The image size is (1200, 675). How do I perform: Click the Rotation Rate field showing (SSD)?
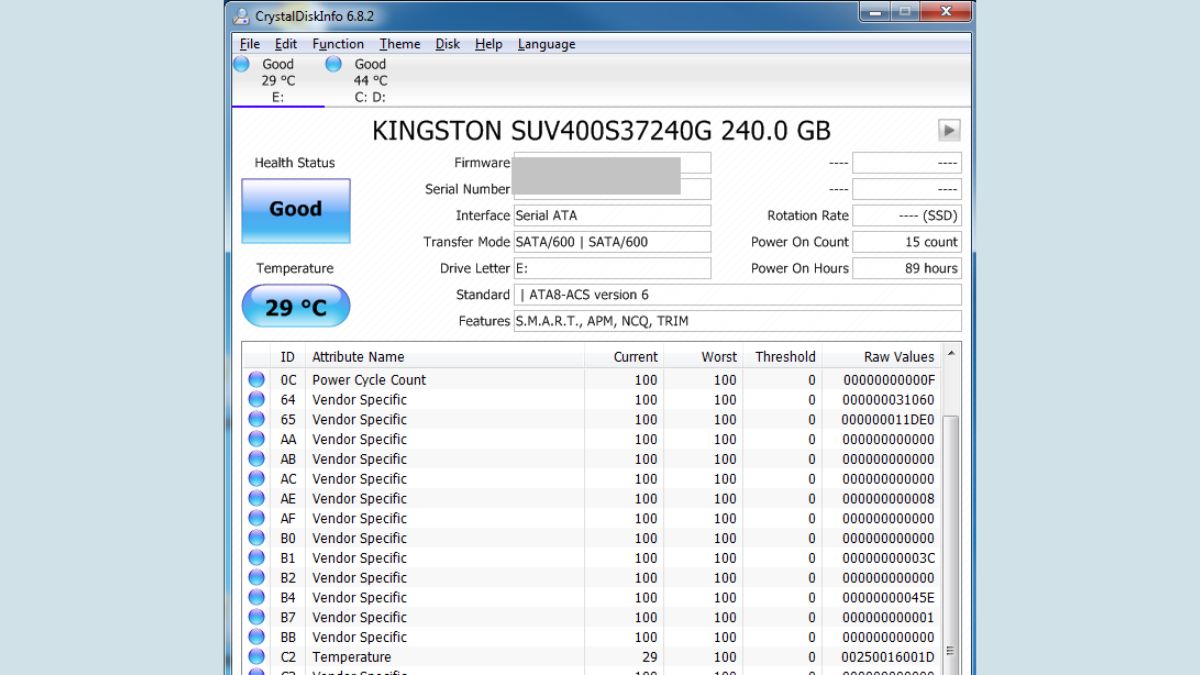(x=907, y=215)
